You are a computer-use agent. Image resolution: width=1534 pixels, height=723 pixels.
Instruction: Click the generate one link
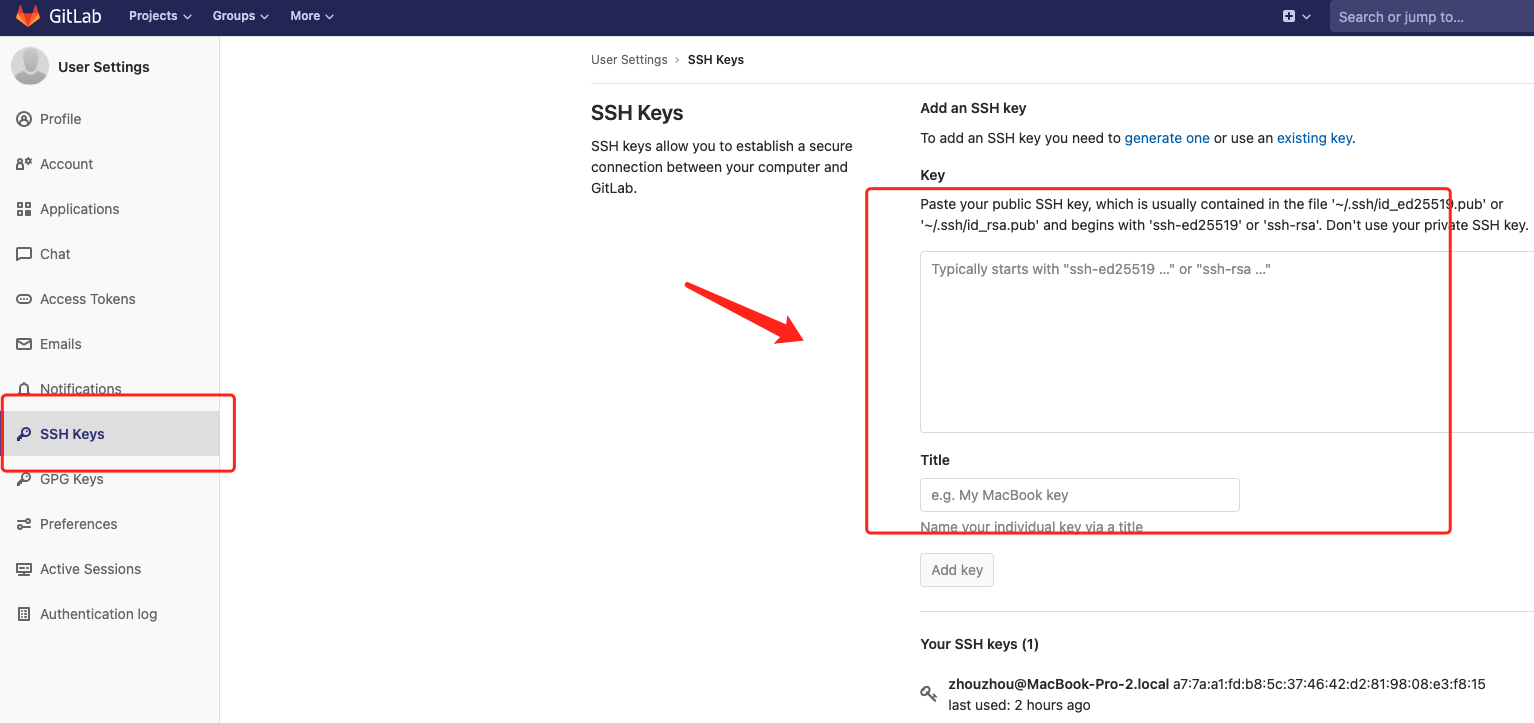(x=1166, y=138)
